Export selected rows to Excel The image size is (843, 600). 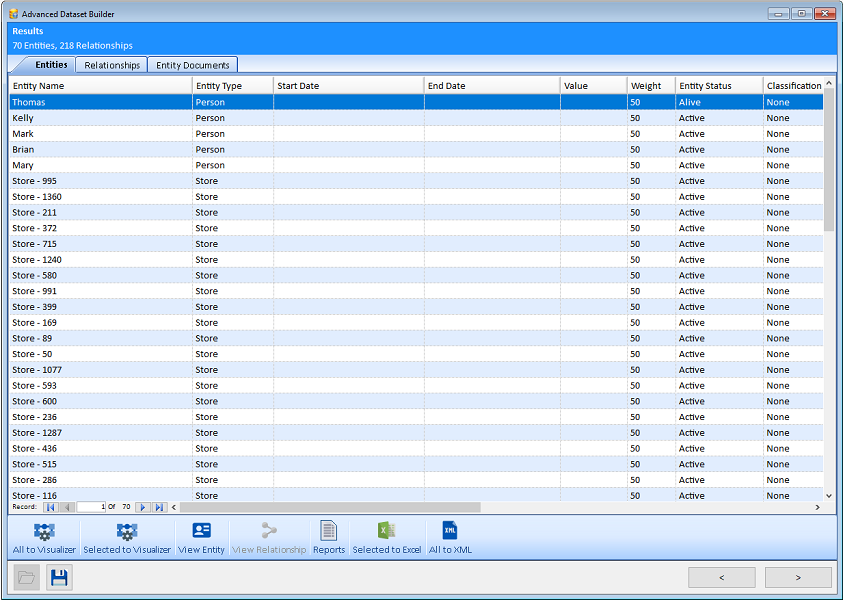click(386, 538)
